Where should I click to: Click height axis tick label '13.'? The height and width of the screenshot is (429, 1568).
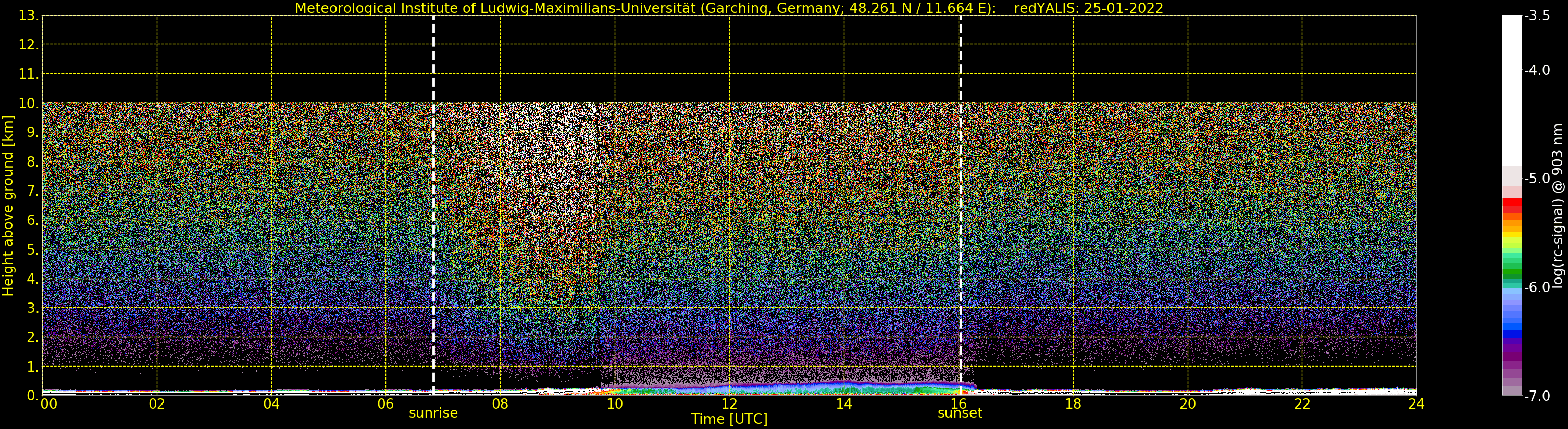[x=29, y=16]
